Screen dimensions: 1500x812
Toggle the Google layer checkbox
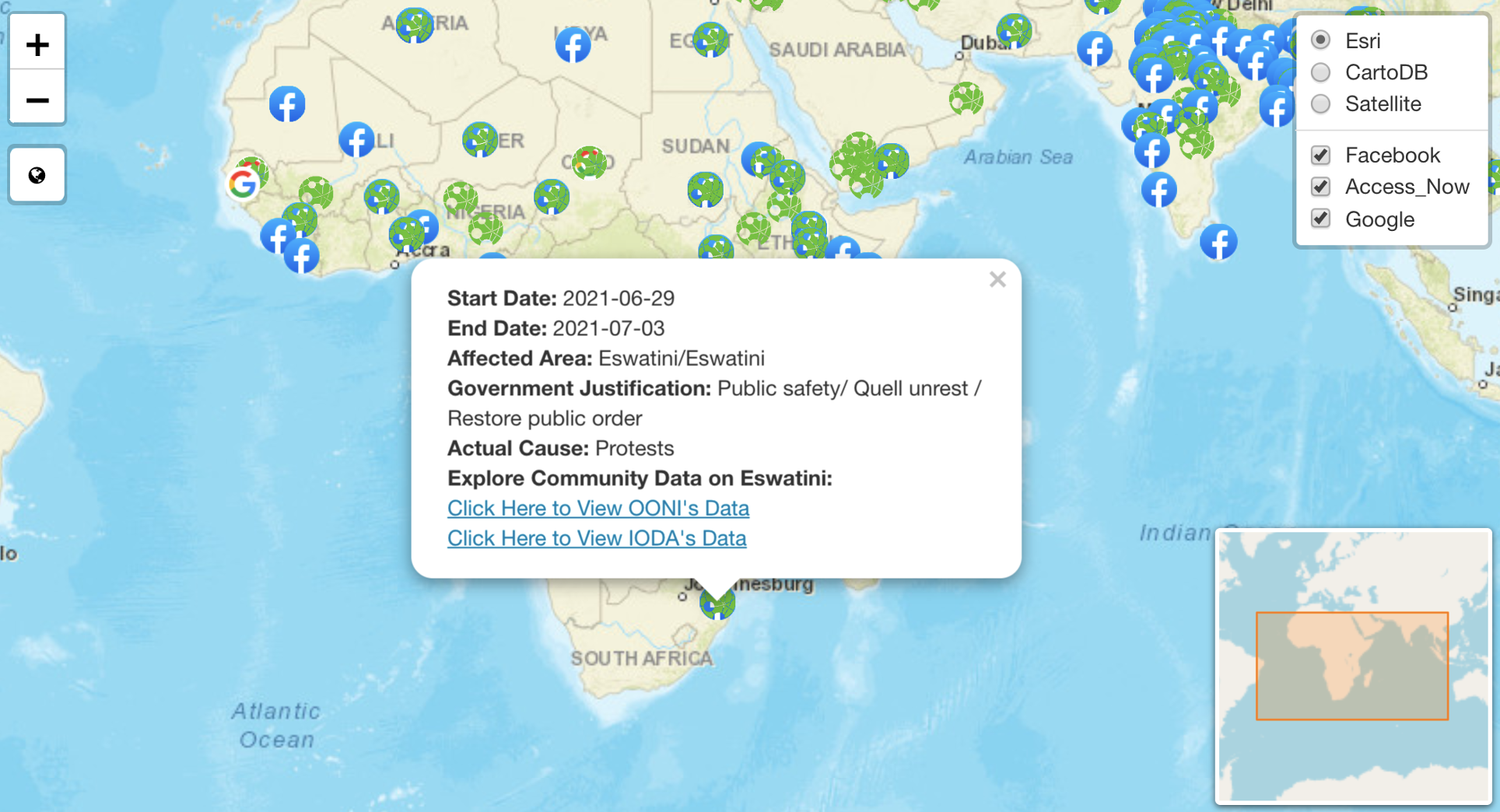click(x=1320, y=219)
